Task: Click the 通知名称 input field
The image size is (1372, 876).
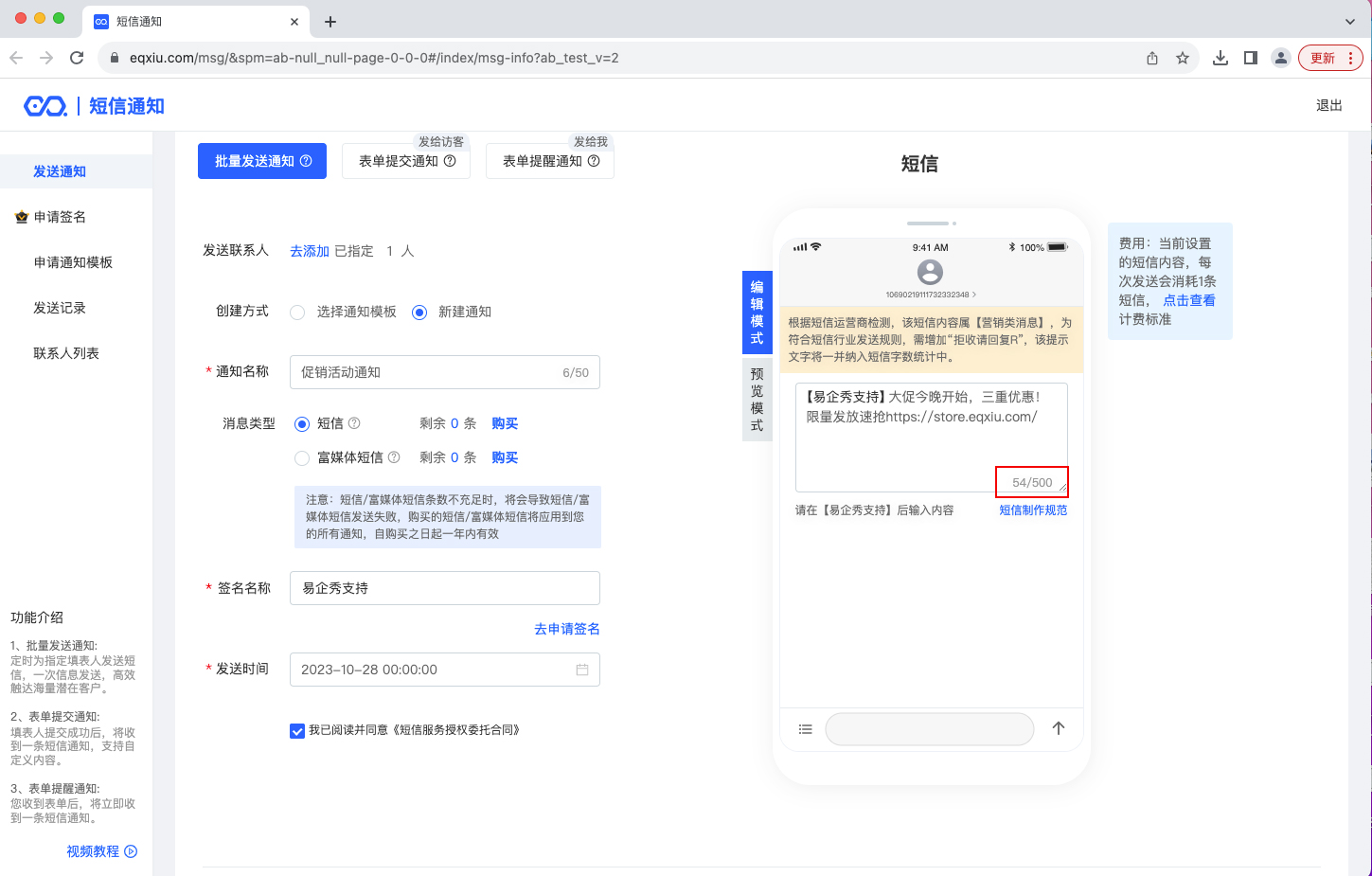Action: tap(445, 372)
